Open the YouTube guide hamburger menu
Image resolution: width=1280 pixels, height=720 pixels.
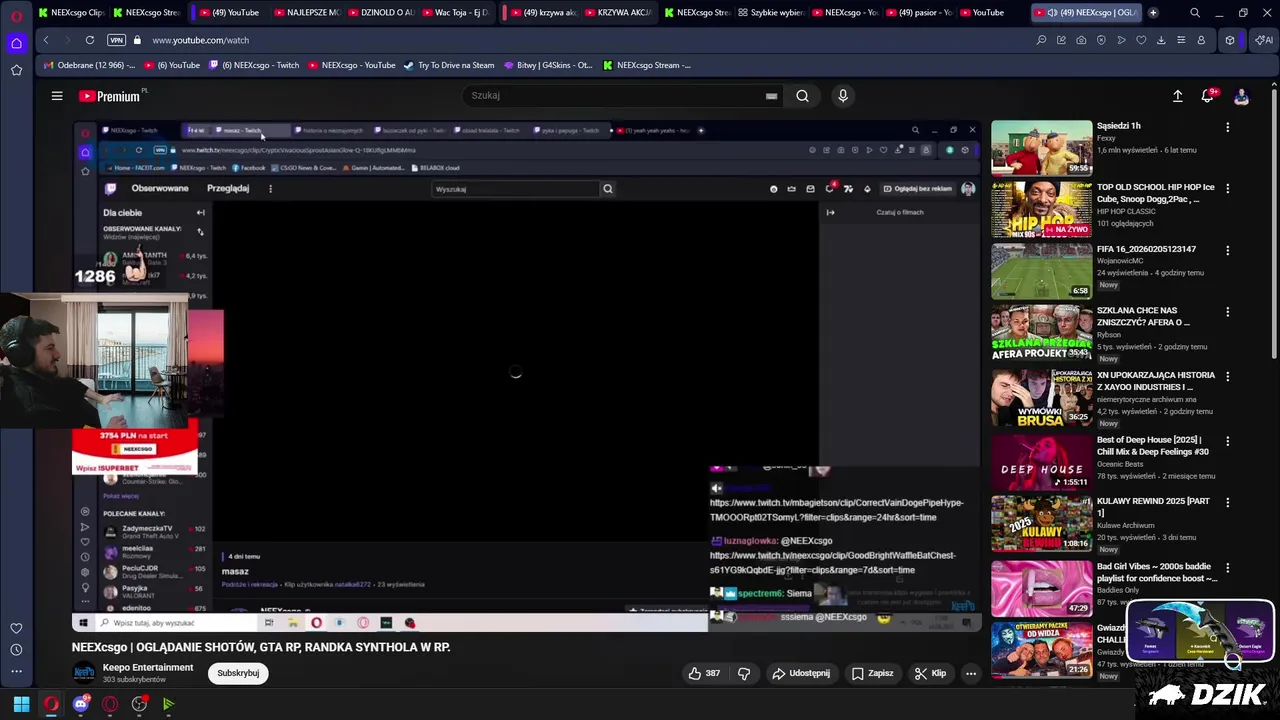[x=57, y=96]
